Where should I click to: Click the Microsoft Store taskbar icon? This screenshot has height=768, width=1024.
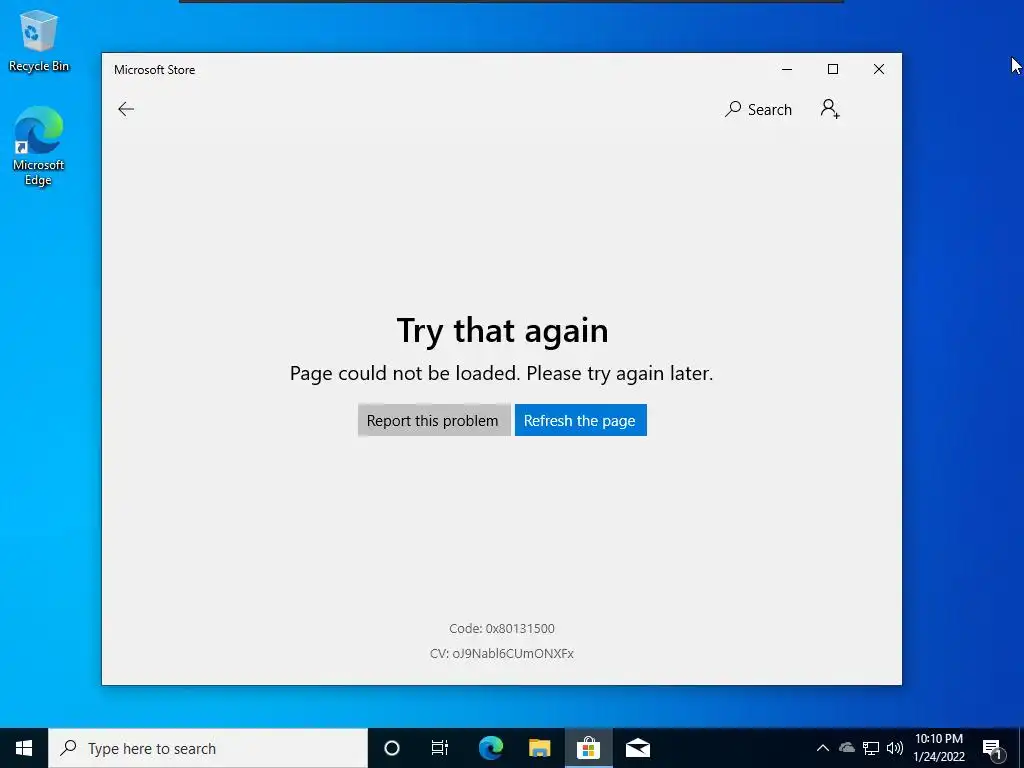pos(588,748)
